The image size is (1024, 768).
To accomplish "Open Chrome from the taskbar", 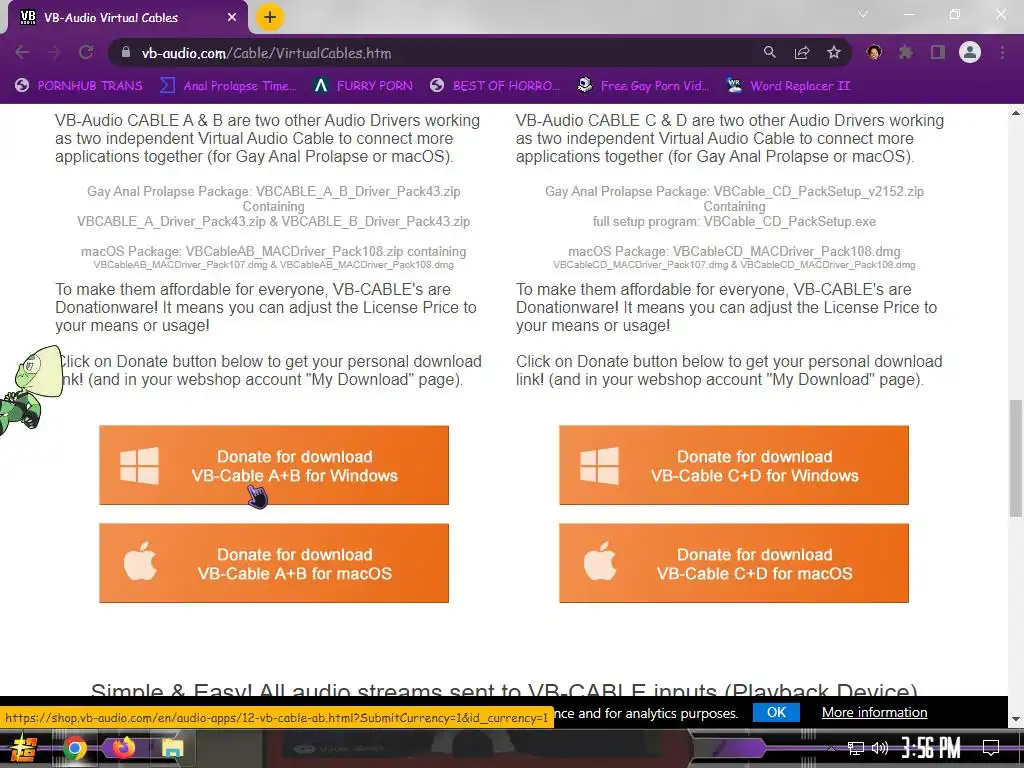I will tap(74, 748).
